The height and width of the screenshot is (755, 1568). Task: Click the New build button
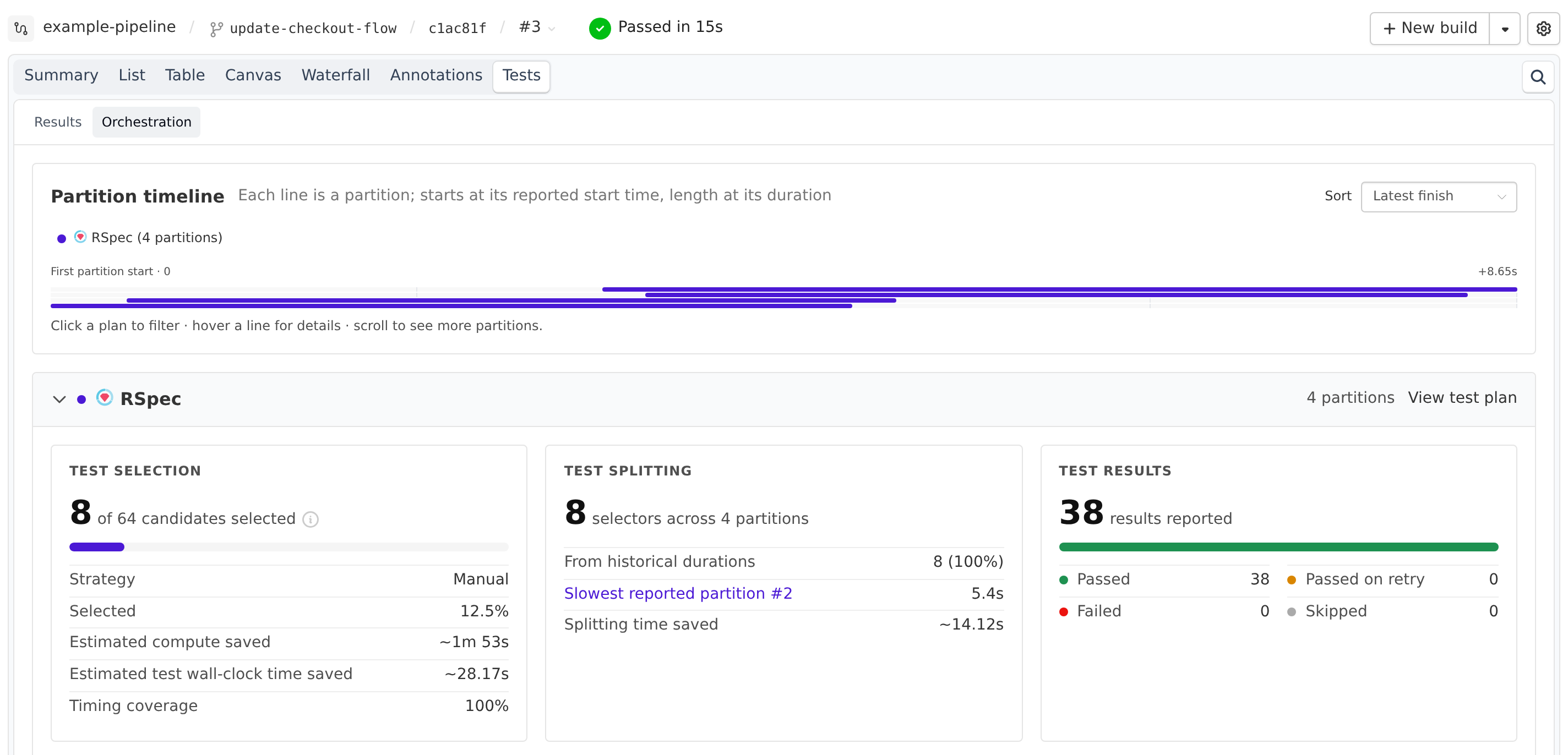[1430, 29]
